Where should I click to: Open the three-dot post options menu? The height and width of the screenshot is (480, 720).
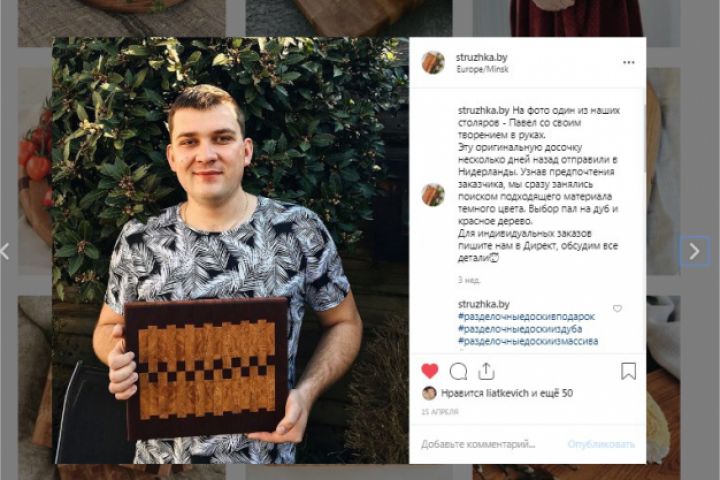(629, 62)
